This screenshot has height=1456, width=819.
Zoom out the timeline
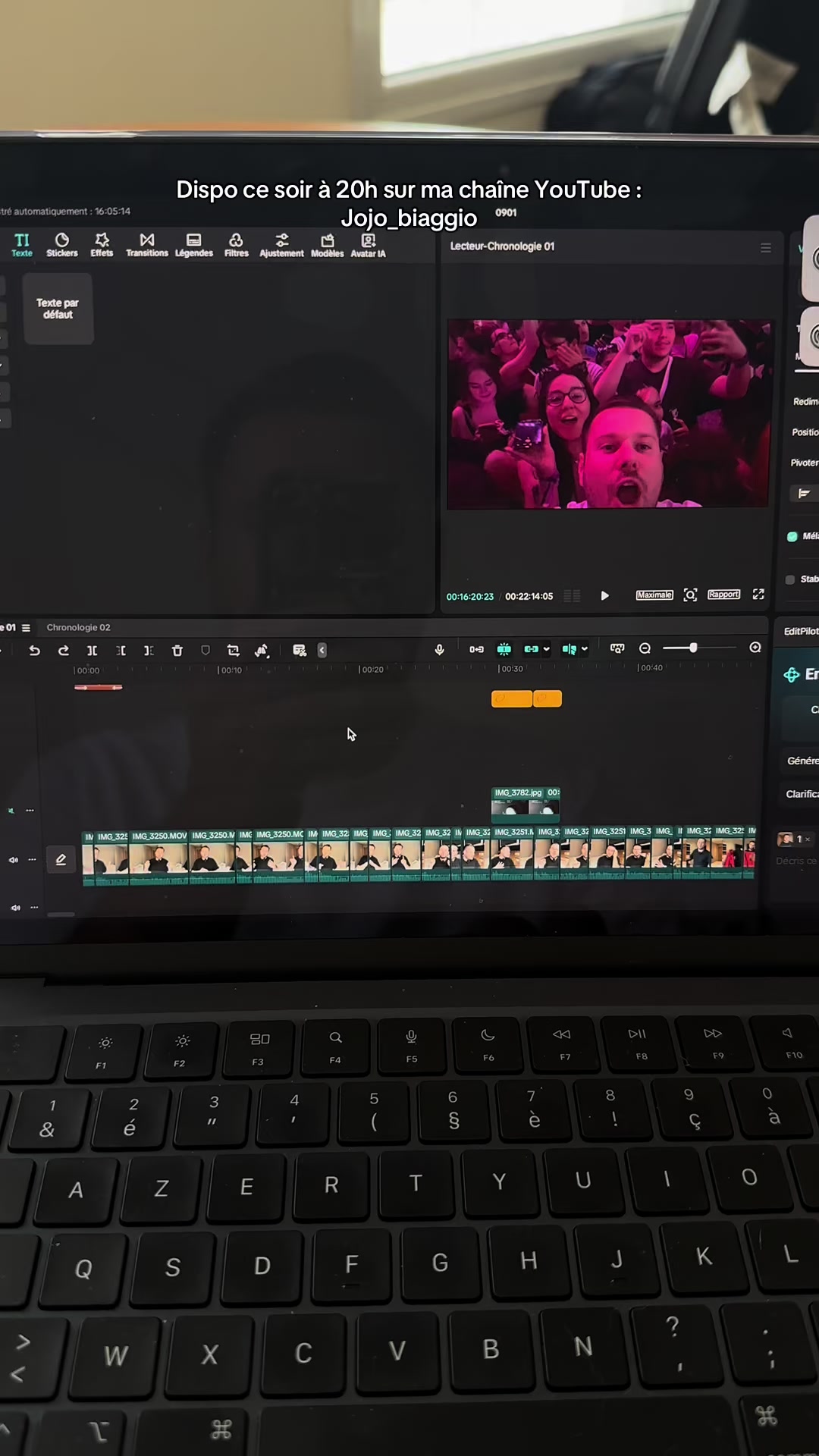coord(645,648)
